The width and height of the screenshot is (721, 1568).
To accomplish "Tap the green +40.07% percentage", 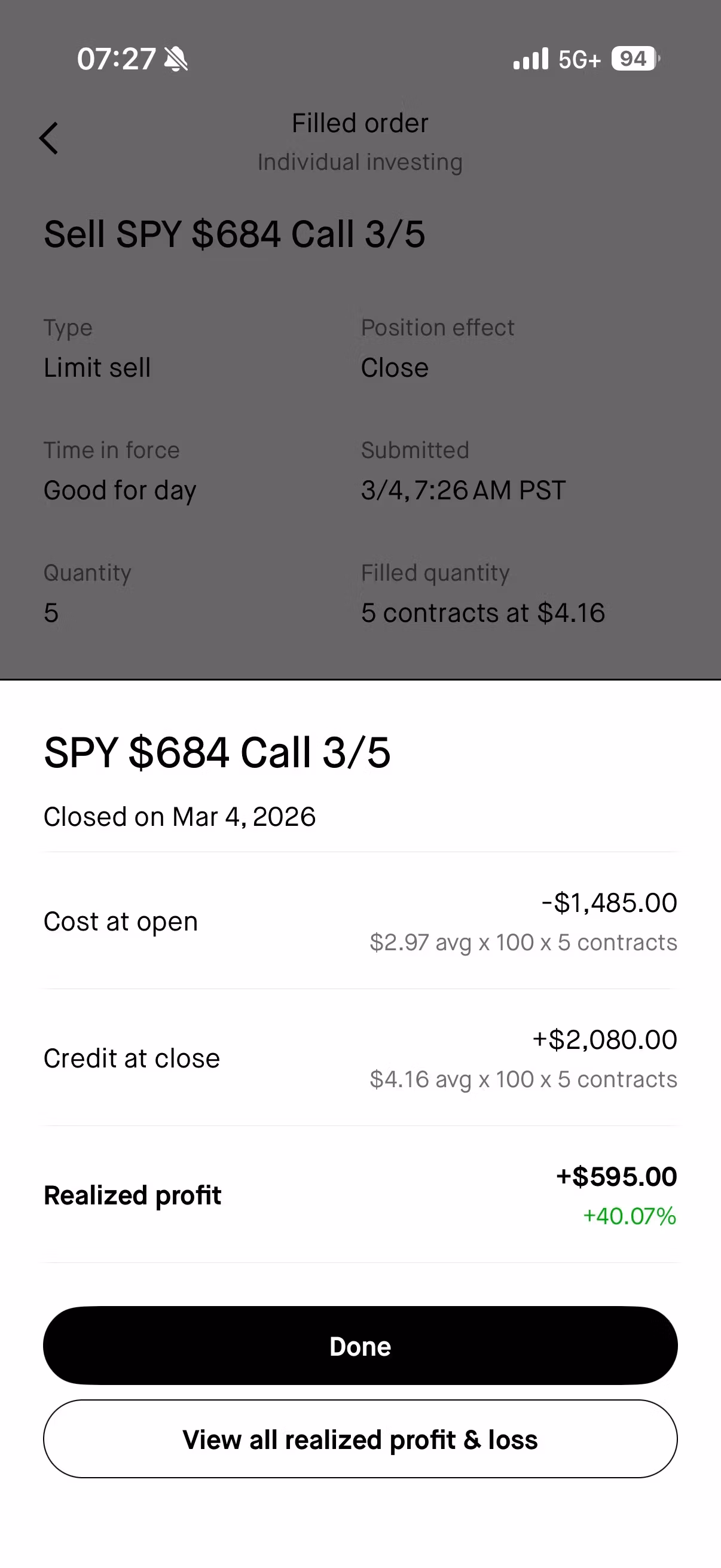I will [x=630, y=1216].
